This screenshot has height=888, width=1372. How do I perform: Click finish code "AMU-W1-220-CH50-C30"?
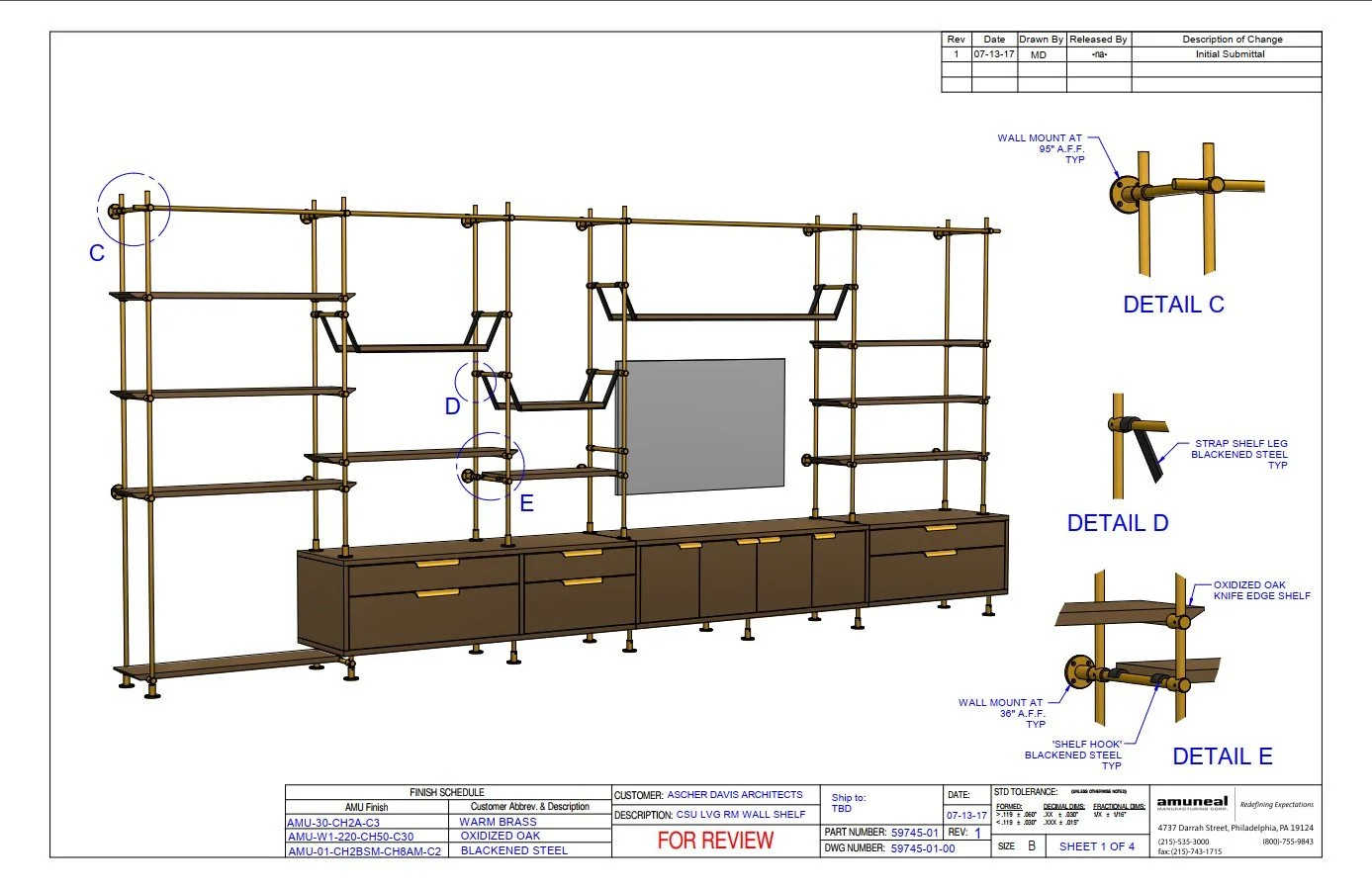pos(350,837)
